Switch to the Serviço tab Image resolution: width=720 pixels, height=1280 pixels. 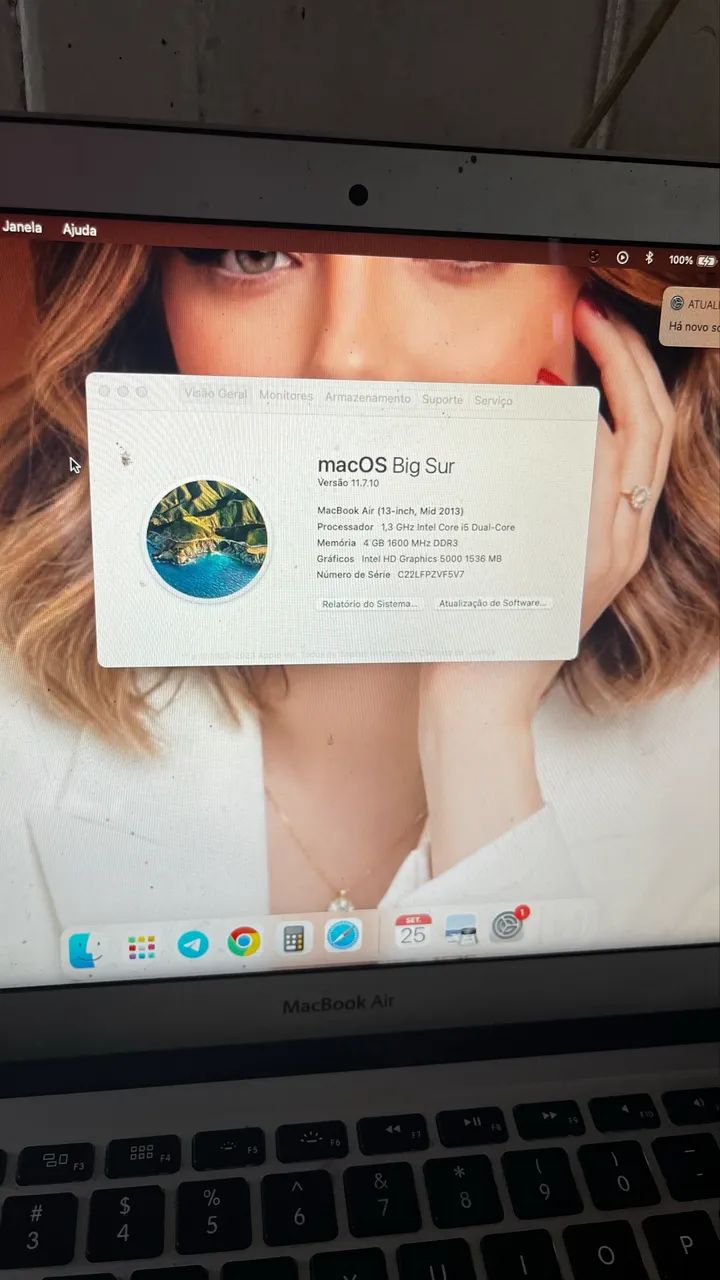(493, 401)
